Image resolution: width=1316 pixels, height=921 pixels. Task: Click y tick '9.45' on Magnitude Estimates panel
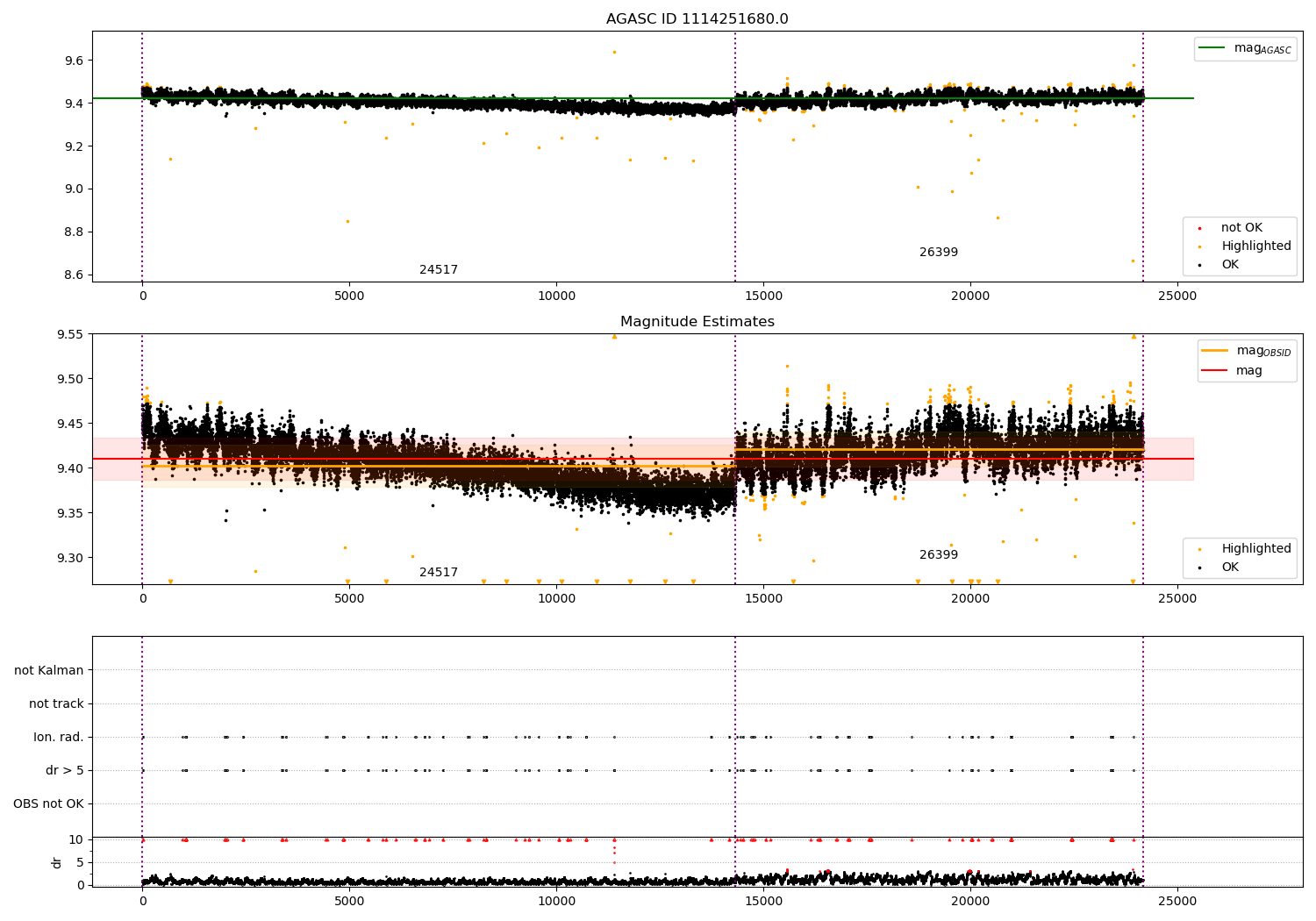tap(70, 425)
